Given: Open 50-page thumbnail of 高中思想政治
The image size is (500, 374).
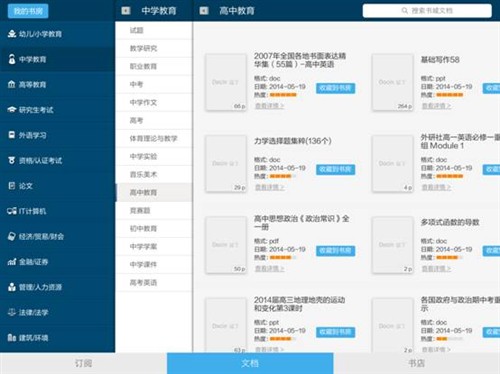Looking at the screenshot, I should click(226, 245).
